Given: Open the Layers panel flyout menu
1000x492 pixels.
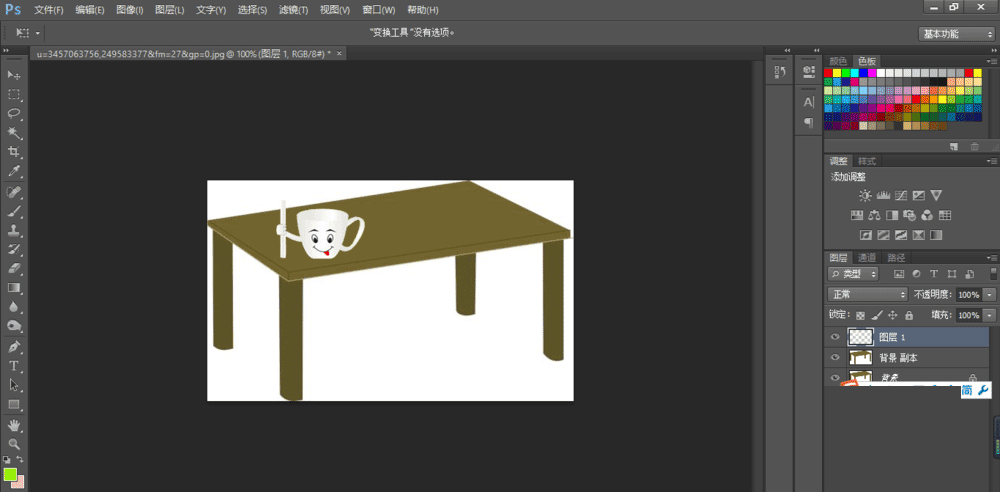Looking at the screenshot, I should click(992, 258).
